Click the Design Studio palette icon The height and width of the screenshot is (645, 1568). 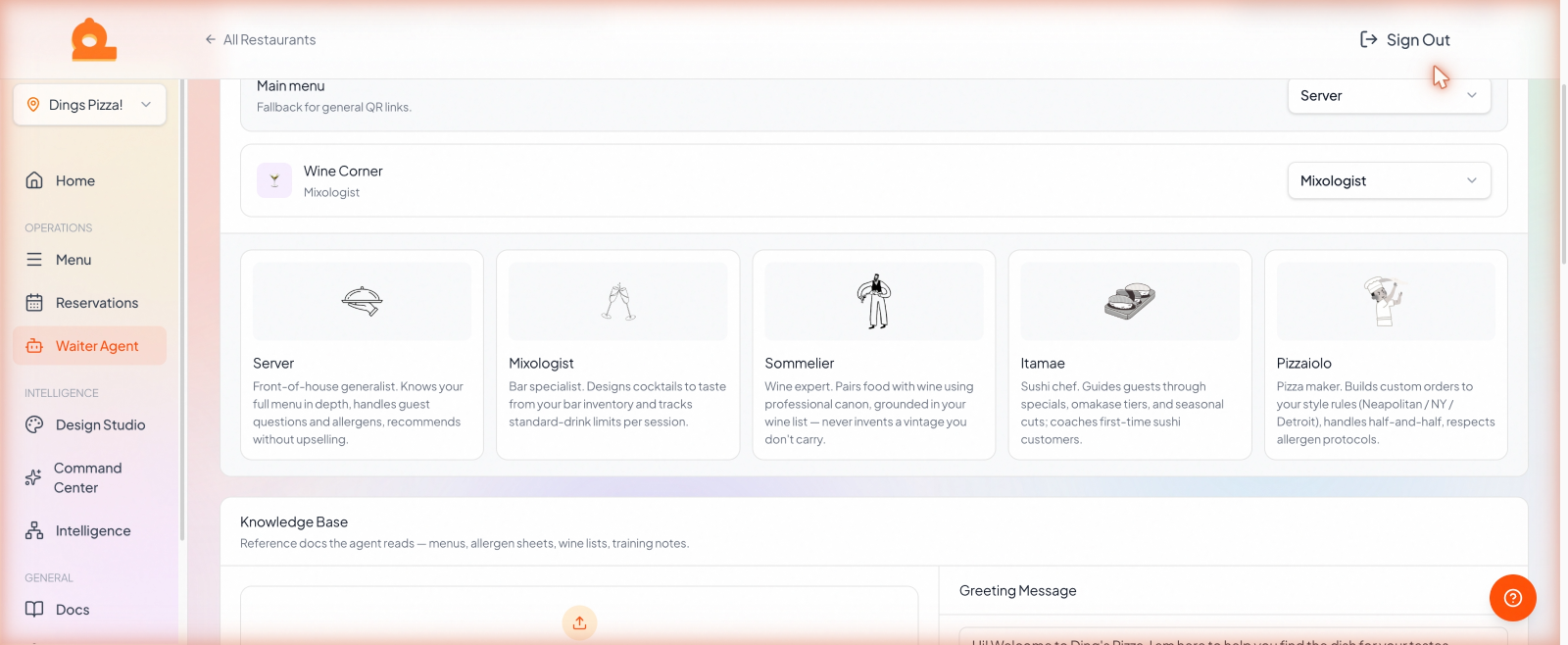point(34,424)
